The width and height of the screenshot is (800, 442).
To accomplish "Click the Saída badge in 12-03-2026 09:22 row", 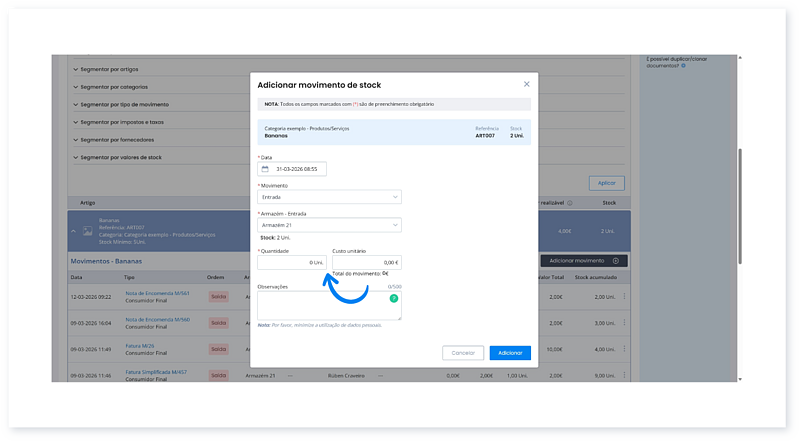I will [218, 297].
